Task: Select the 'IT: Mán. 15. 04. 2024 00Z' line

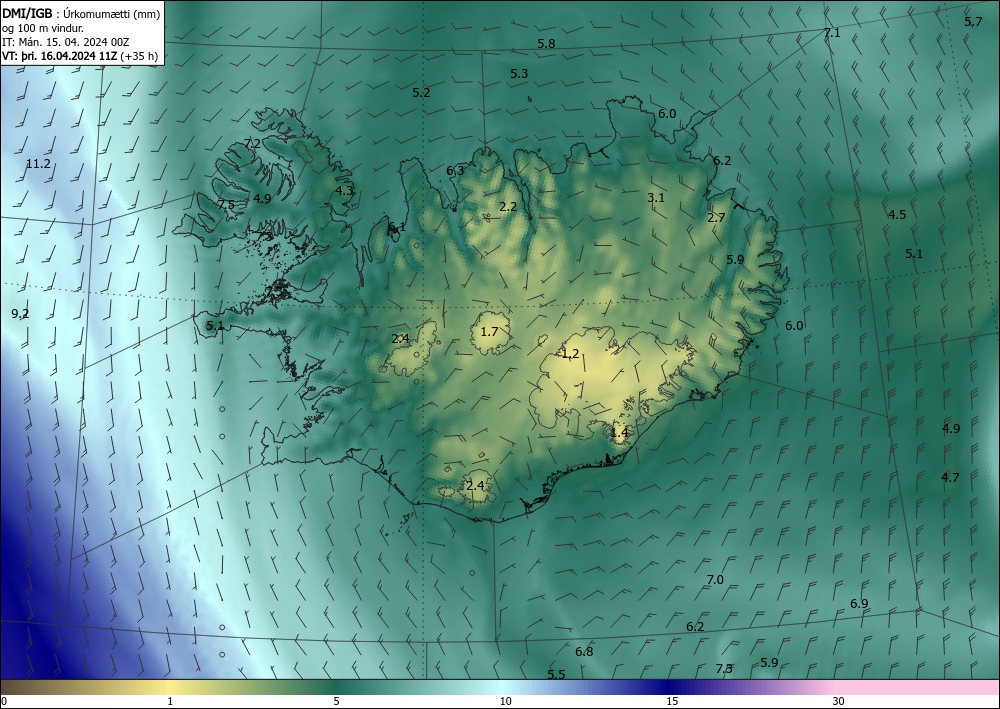Action: coord(66,42)
